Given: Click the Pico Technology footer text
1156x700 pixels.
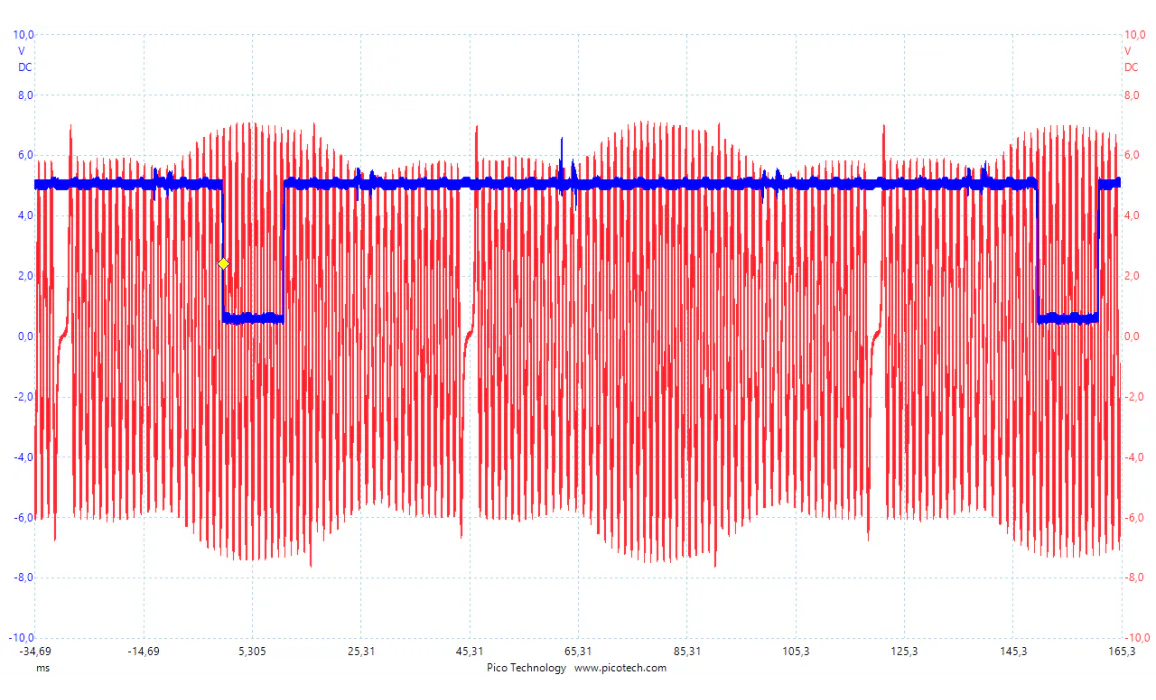Looking at the screenshot, I should click(526, 668).
